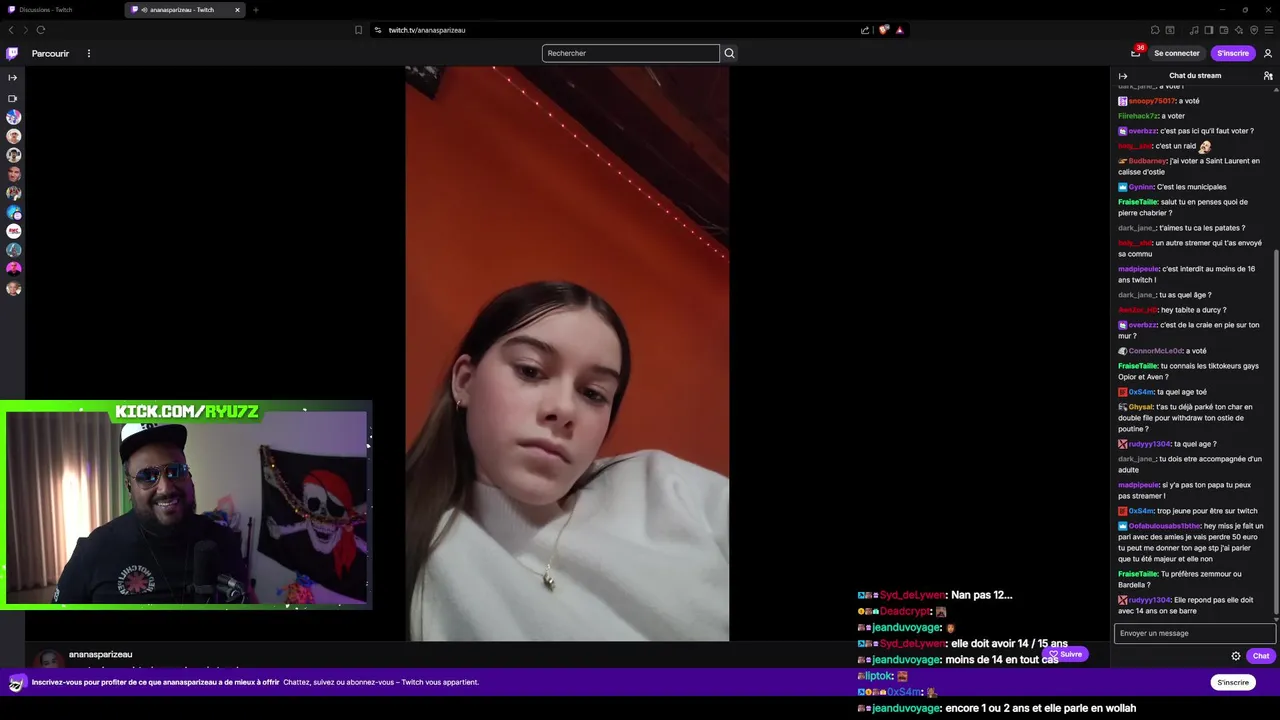Click into Envoyer un message chat input
Image resolution: width=1280 pixels, height=720 pixels.
pos(1195,633)
